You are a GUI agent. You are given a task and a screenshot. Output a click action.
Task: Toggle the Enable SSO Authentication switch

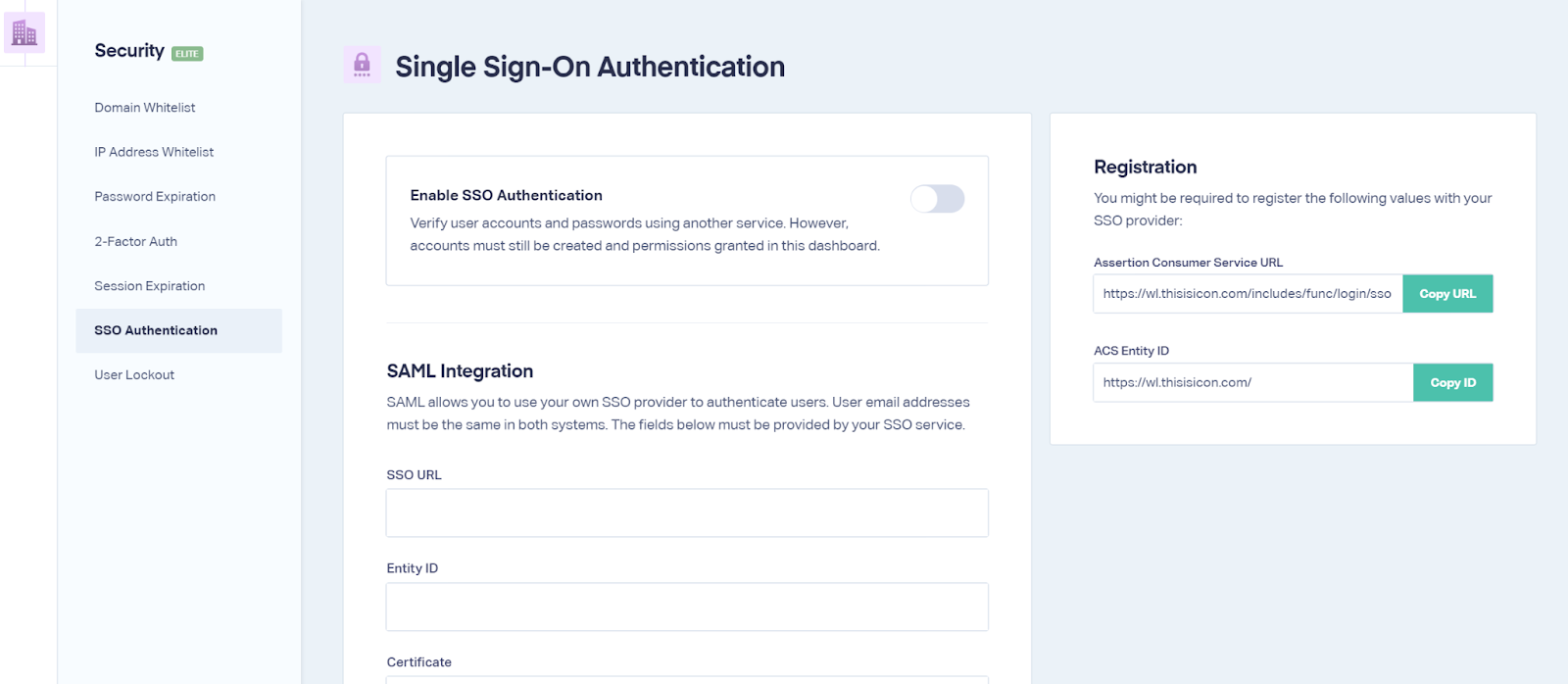tap(937, 199)
